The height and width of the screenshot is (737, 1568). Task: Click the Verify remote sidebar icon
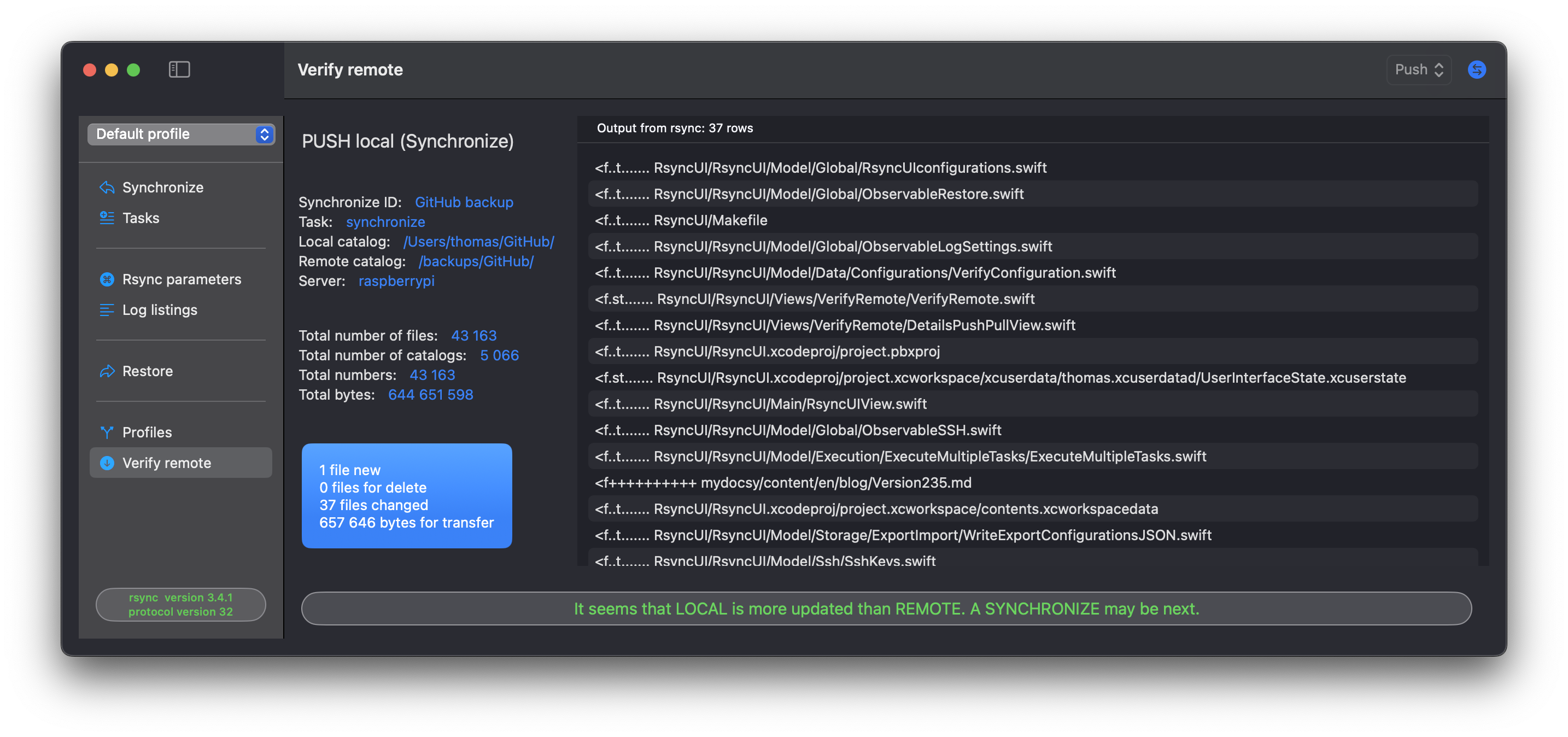click(107, 463)
